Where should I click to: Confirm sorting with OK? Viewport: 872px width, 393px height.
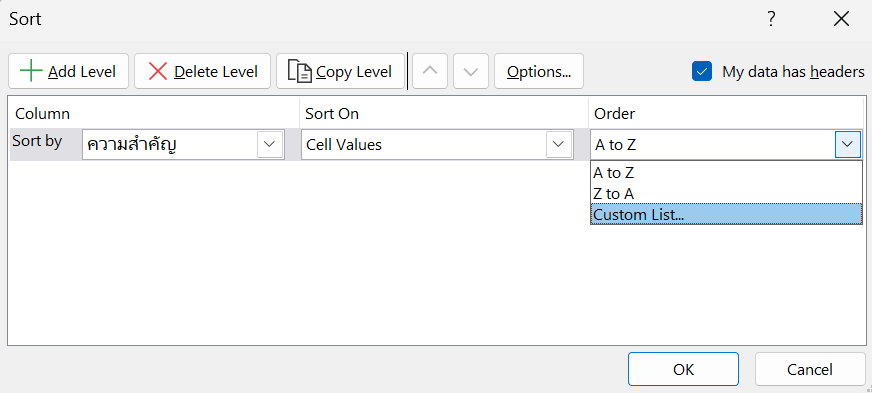coord(683,369)
